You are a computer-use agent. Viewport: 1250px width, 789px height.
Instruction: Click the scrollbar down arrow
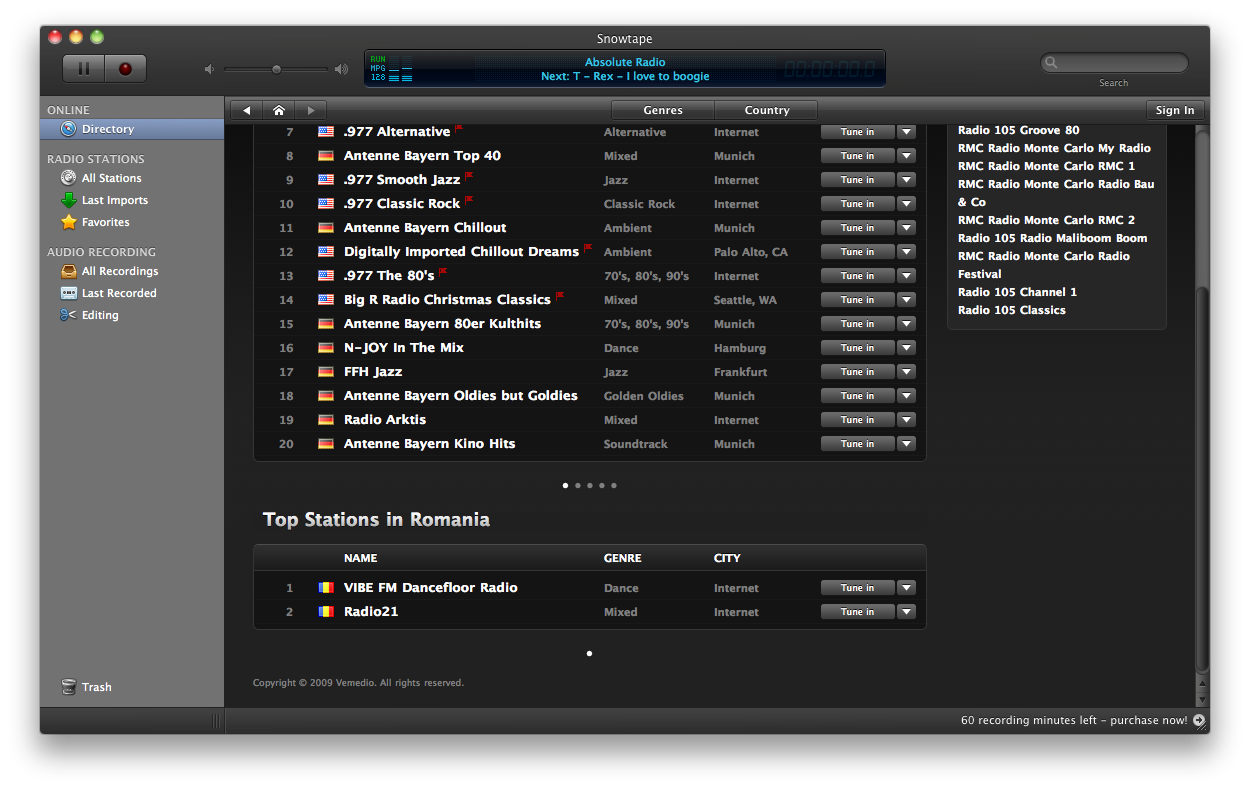pos(1203,700)
